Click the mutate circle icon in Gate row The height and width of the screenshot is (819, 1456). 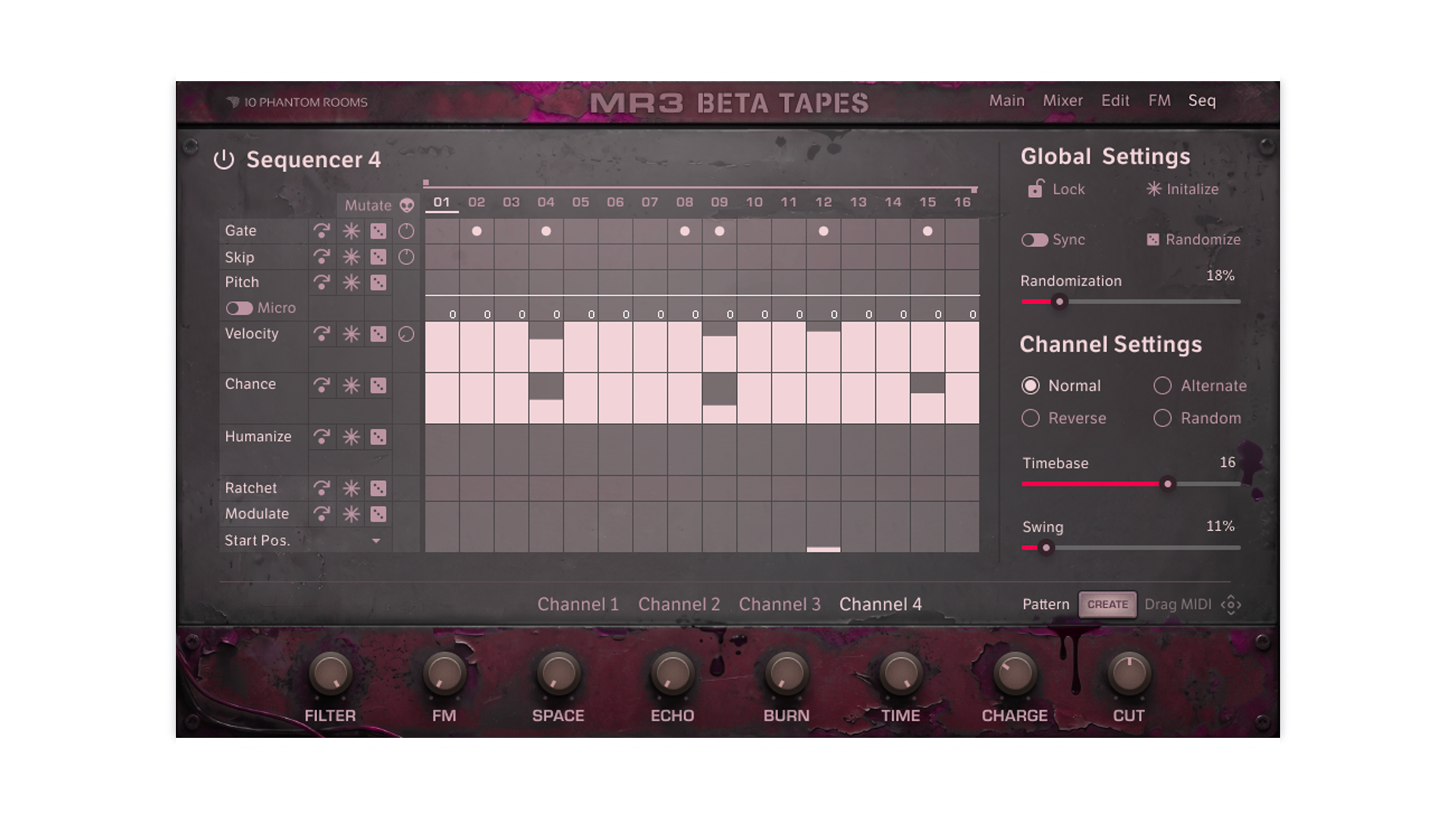(406, 231)
